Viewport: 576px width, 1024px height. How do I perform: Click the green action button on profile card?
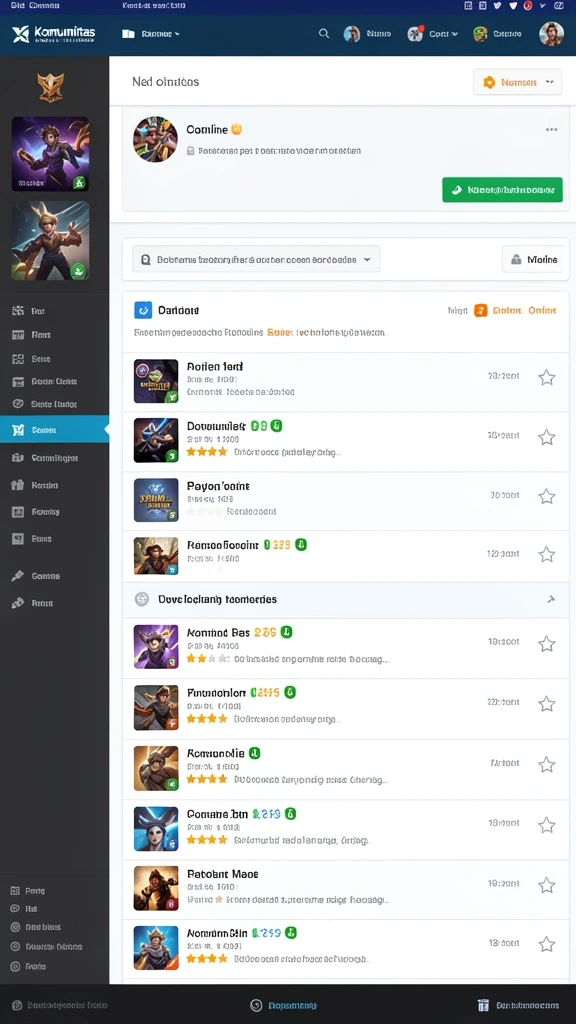[x=502, y=189]
